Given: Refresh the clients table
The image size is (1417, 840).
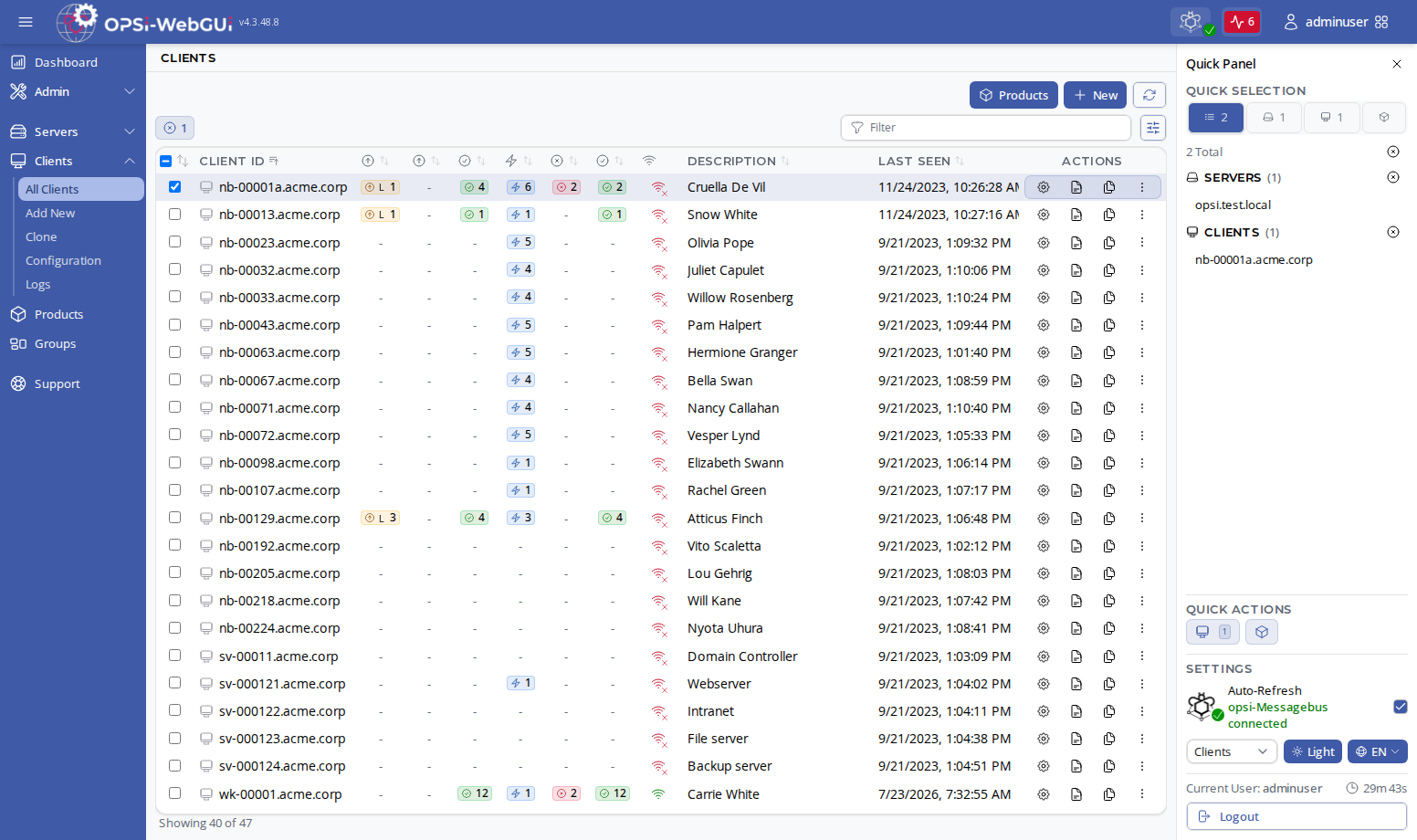Looking at the screenshot, I should click(x=1149, y=95).
